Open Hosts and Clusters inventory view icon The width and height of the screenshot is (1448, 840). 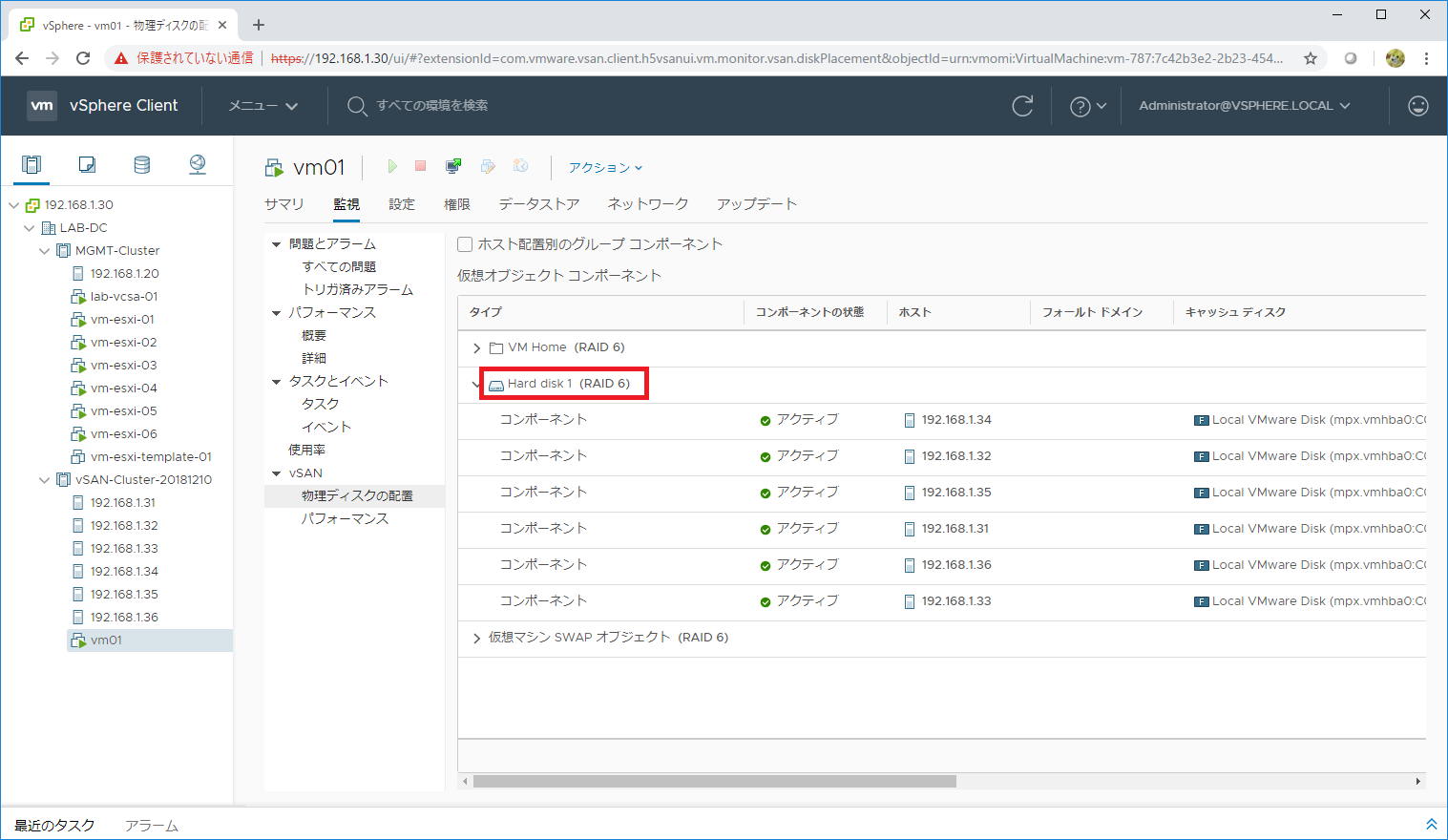pyautogui.click(x=31, y=164)
